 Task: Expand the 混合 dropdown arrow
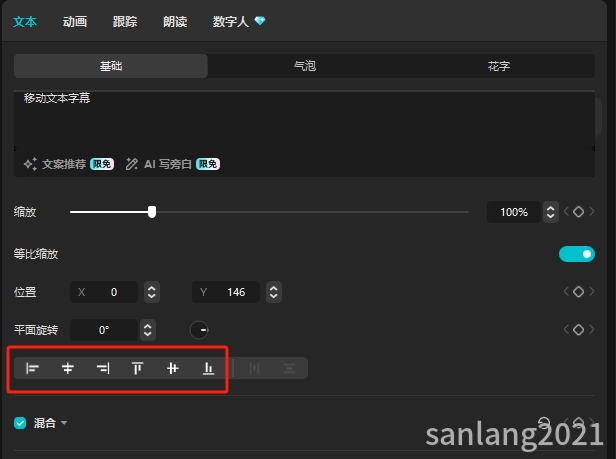click(64, 423)
